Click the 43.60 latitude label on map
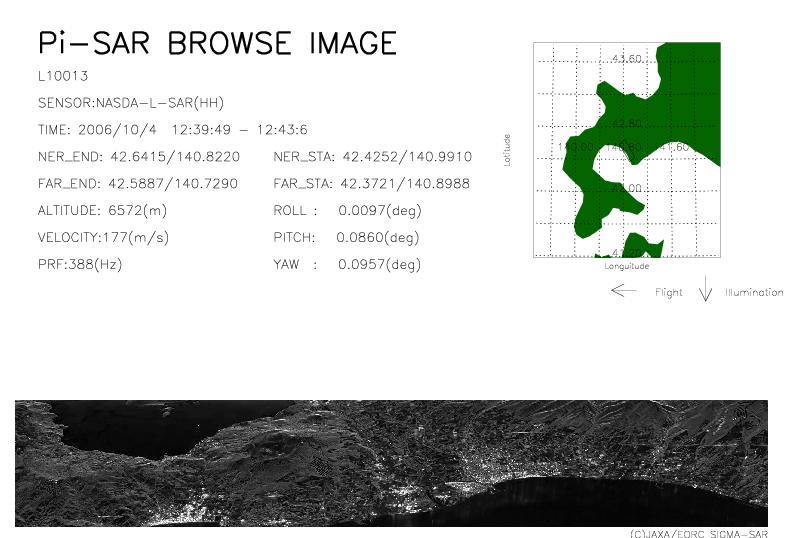Image resolution: width=785 pixels, height=538 pixels. pos(627,59)
